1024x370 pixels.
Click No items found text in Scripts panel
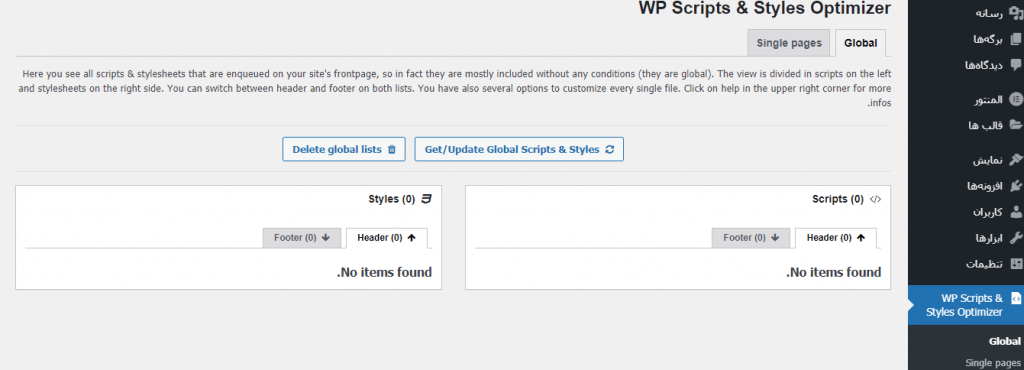point(834,272)
